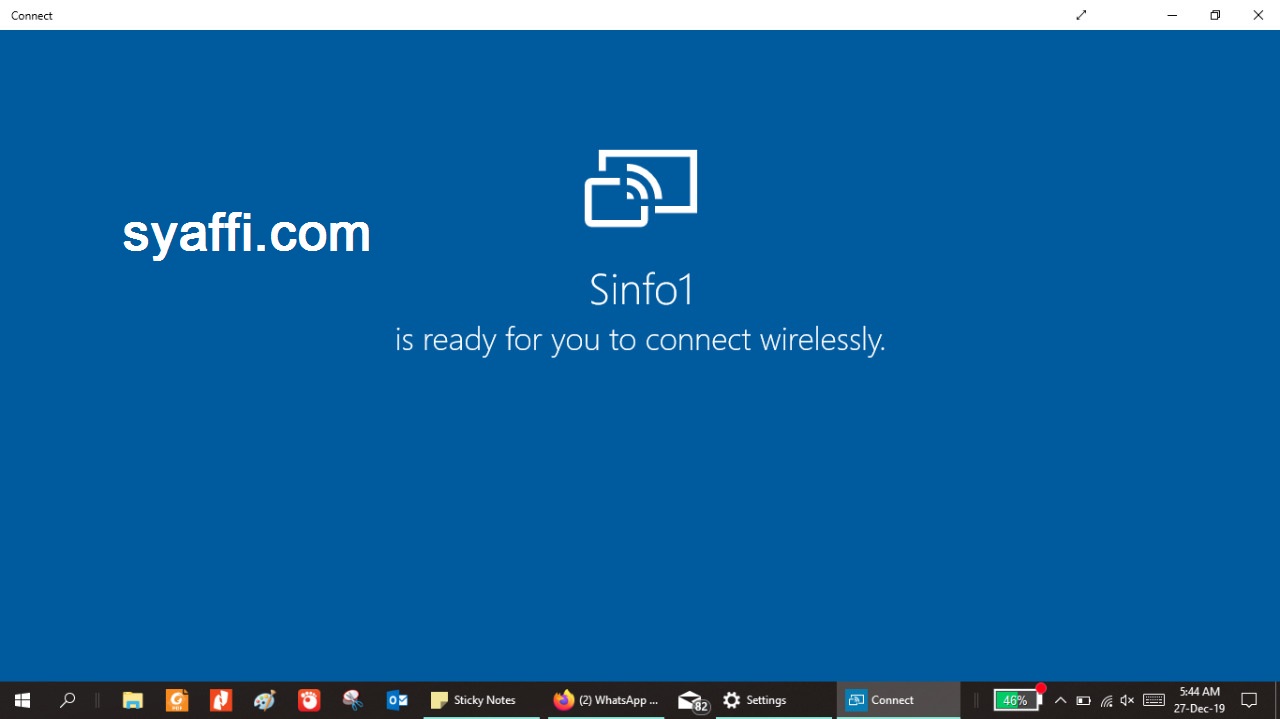The image size is (1280, 719).
Task: Select the Connect taskbar button
Action: 898,700
